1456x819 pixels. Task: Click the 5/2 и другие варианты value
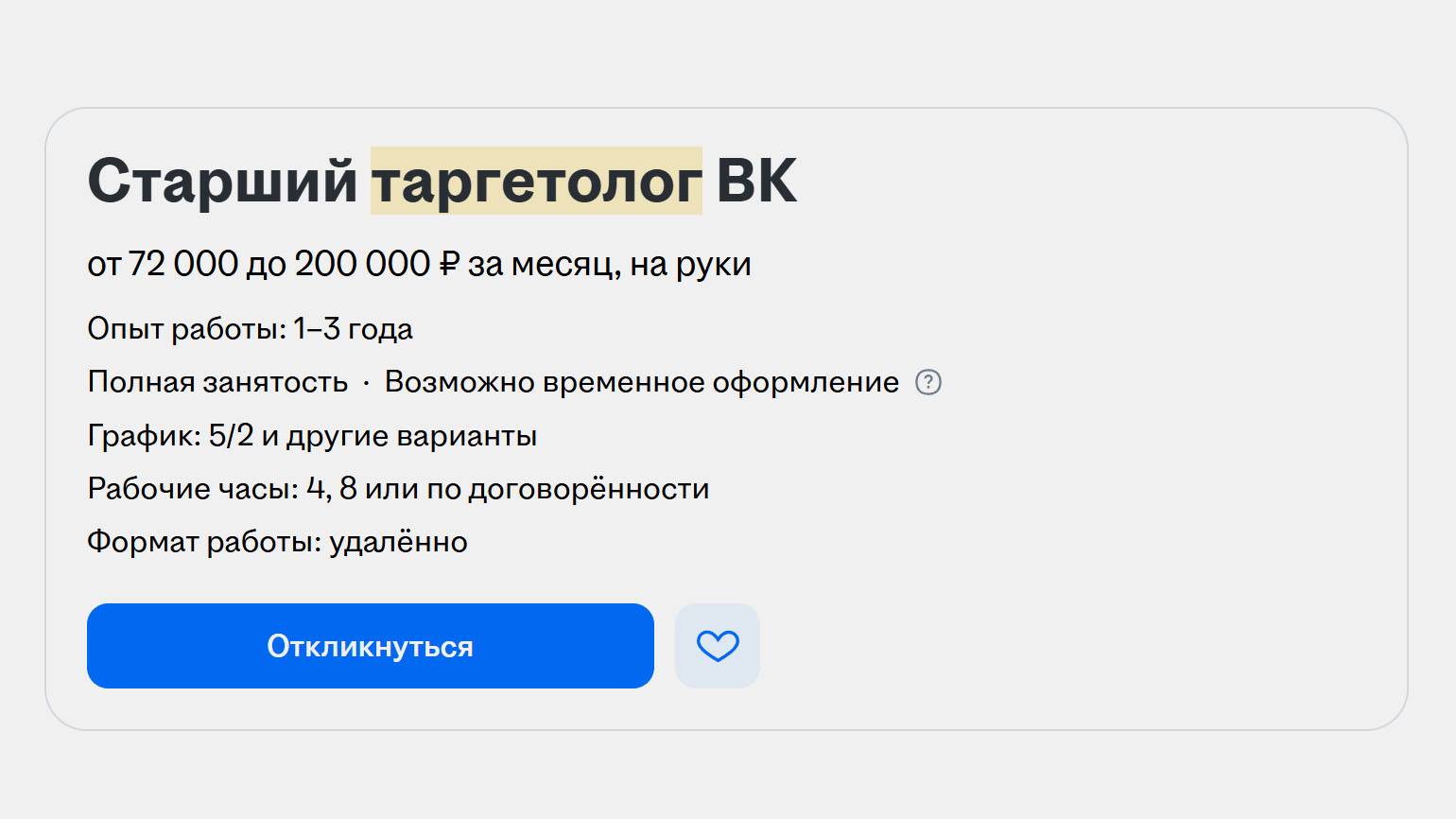[373, 436]
